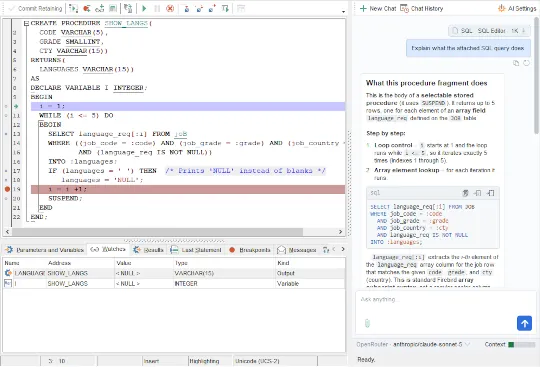Click the refresh parameters toolbar icon
Viewport: 540px width, 367px height.
click(x=128, y=9)
